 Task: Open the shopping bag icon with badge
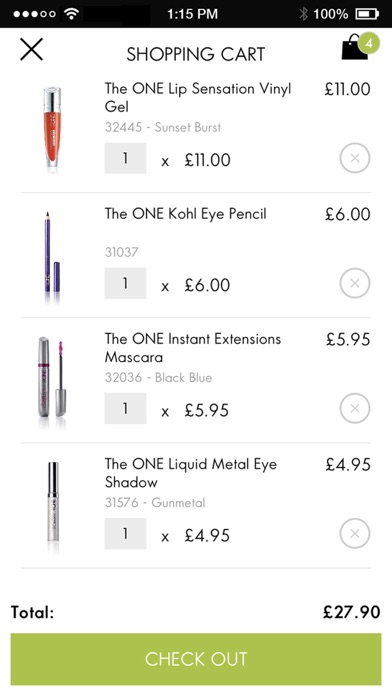pyautogui.click(x=360, y=47)
